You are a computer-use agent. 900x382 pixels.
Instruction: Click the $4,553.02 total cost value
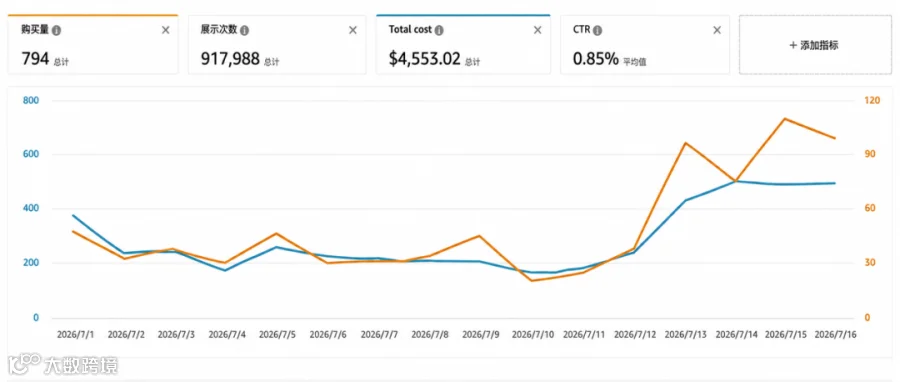click(424, 59)
